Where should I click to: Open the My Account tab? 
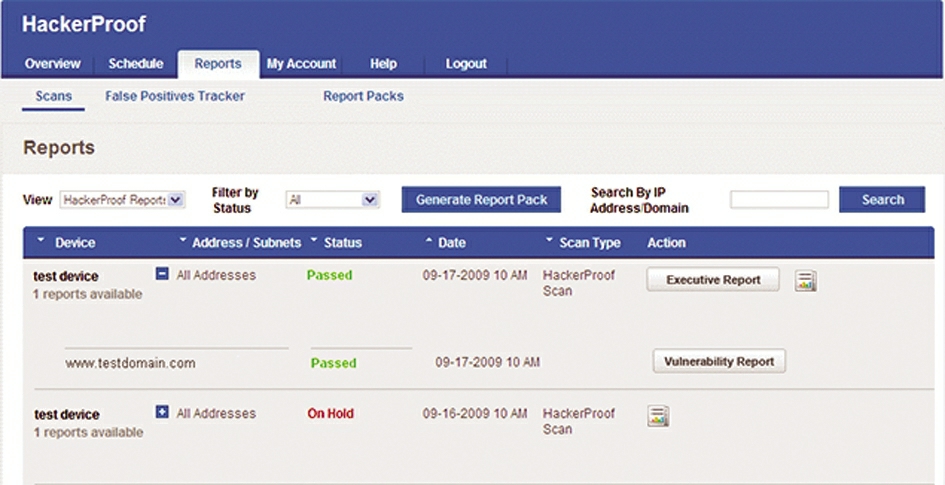tap(301, 64)
